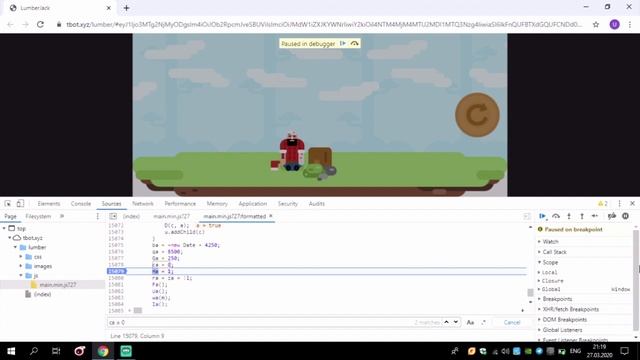Open Chrome menu (three dots)
The height and width of the screenshot is (360, 640).
(x=630, y=24)
